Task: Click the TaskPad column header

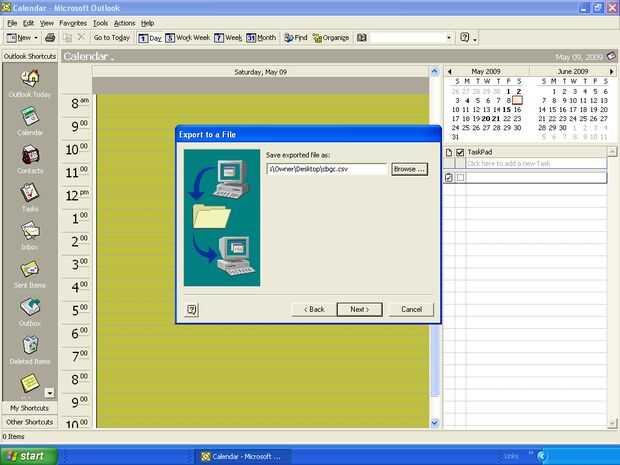Action: click(x=536, y=152)
